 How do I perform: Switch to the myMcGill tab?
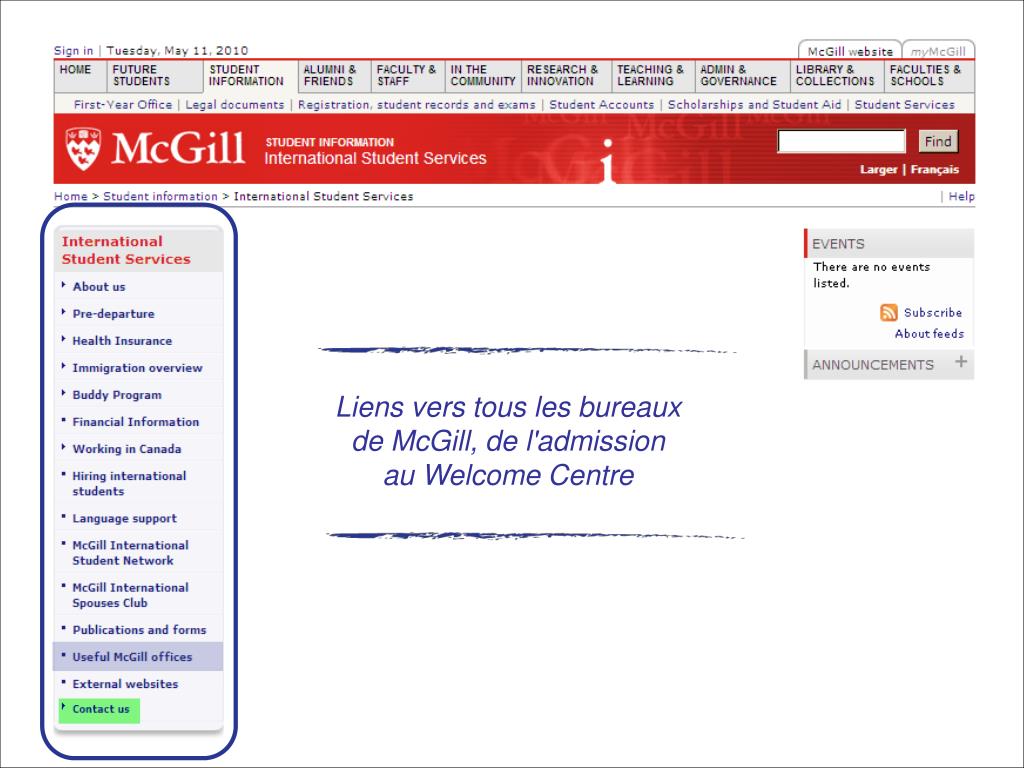[938, 51]
